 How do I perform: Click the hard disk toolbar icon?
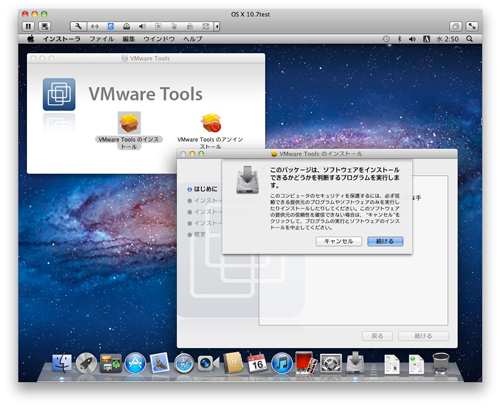pyautogui.click(x=126, y=26)
